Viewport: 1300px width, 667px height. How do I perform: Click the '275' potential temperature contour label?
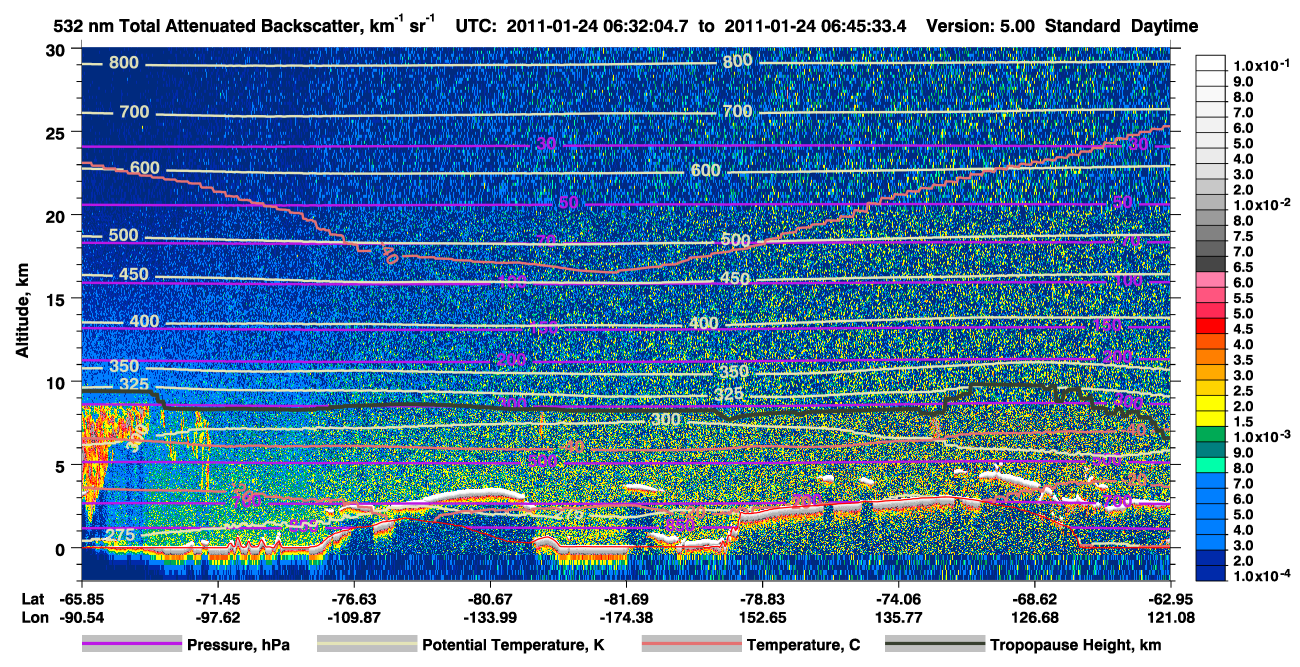119,536
